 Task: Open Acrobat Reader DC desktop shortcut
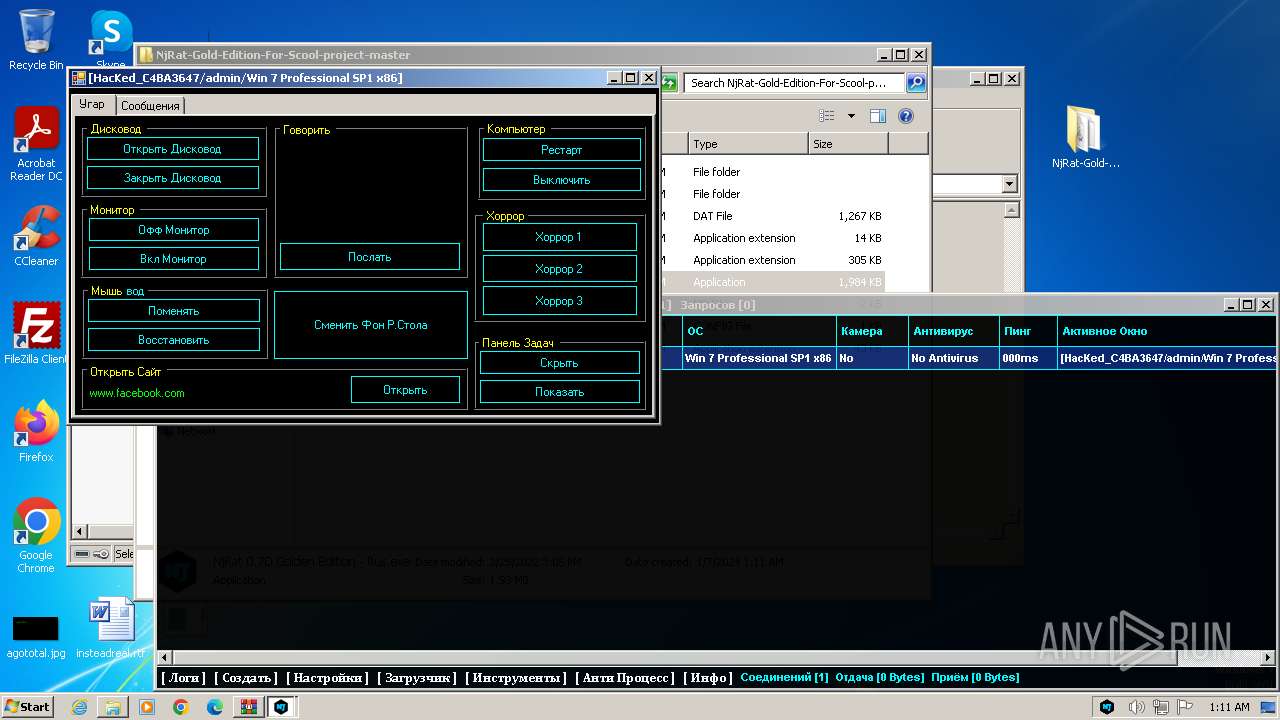[x=36, y=145]
